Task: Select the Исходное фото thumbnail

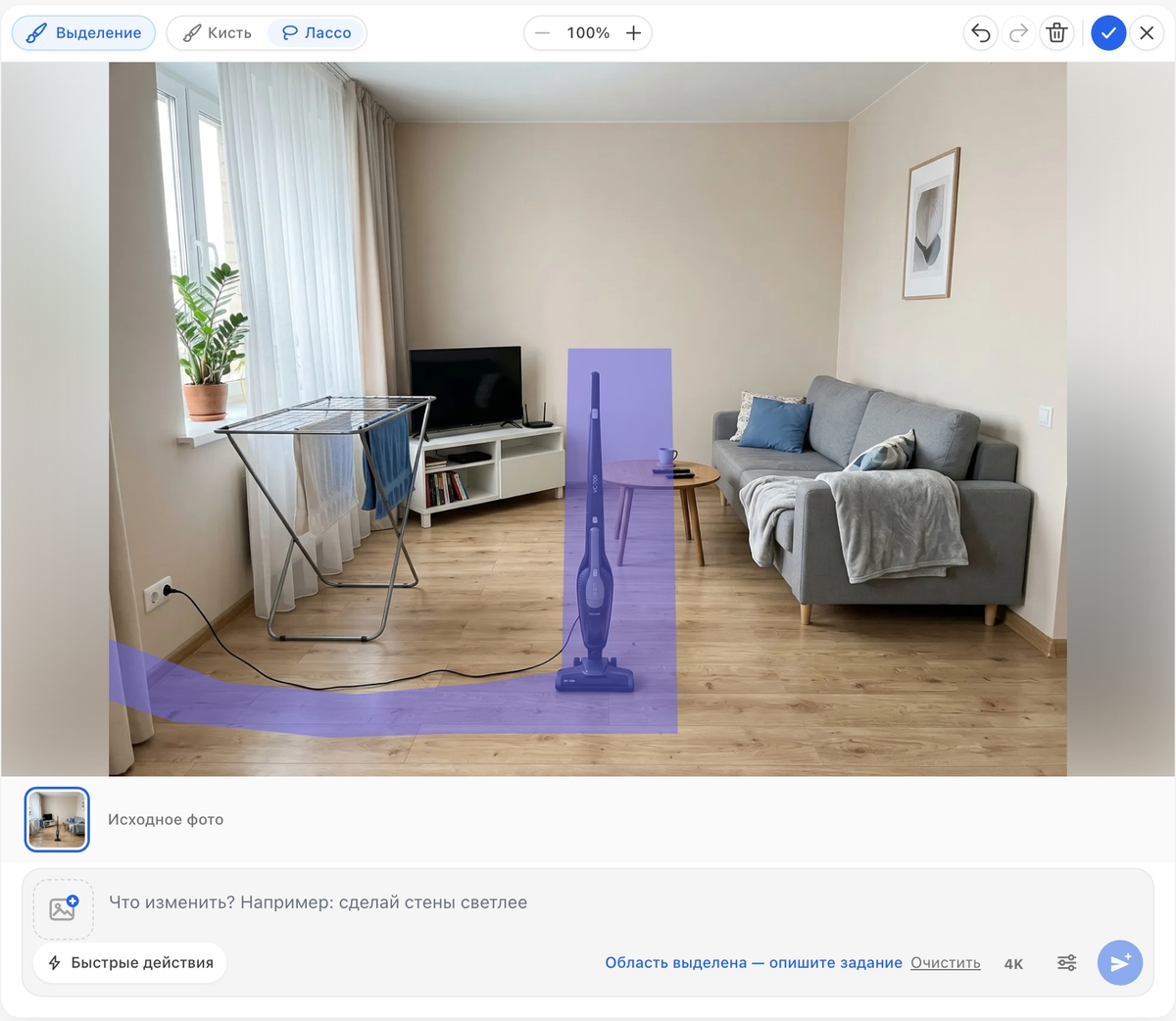Action: coord(57,819)
